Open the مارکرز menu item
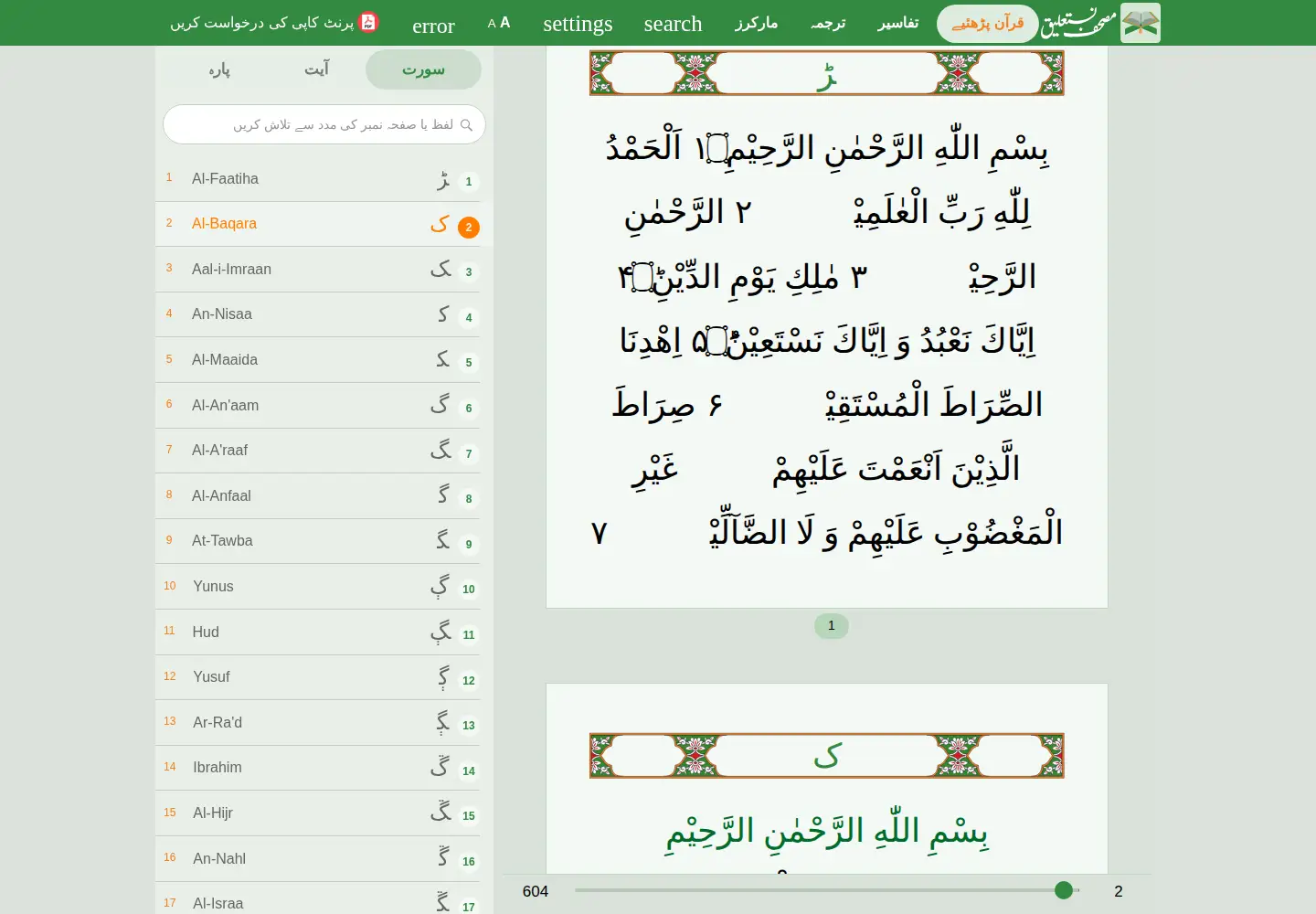This screenshot has width=1316, height=914. [x=756, y=24]
